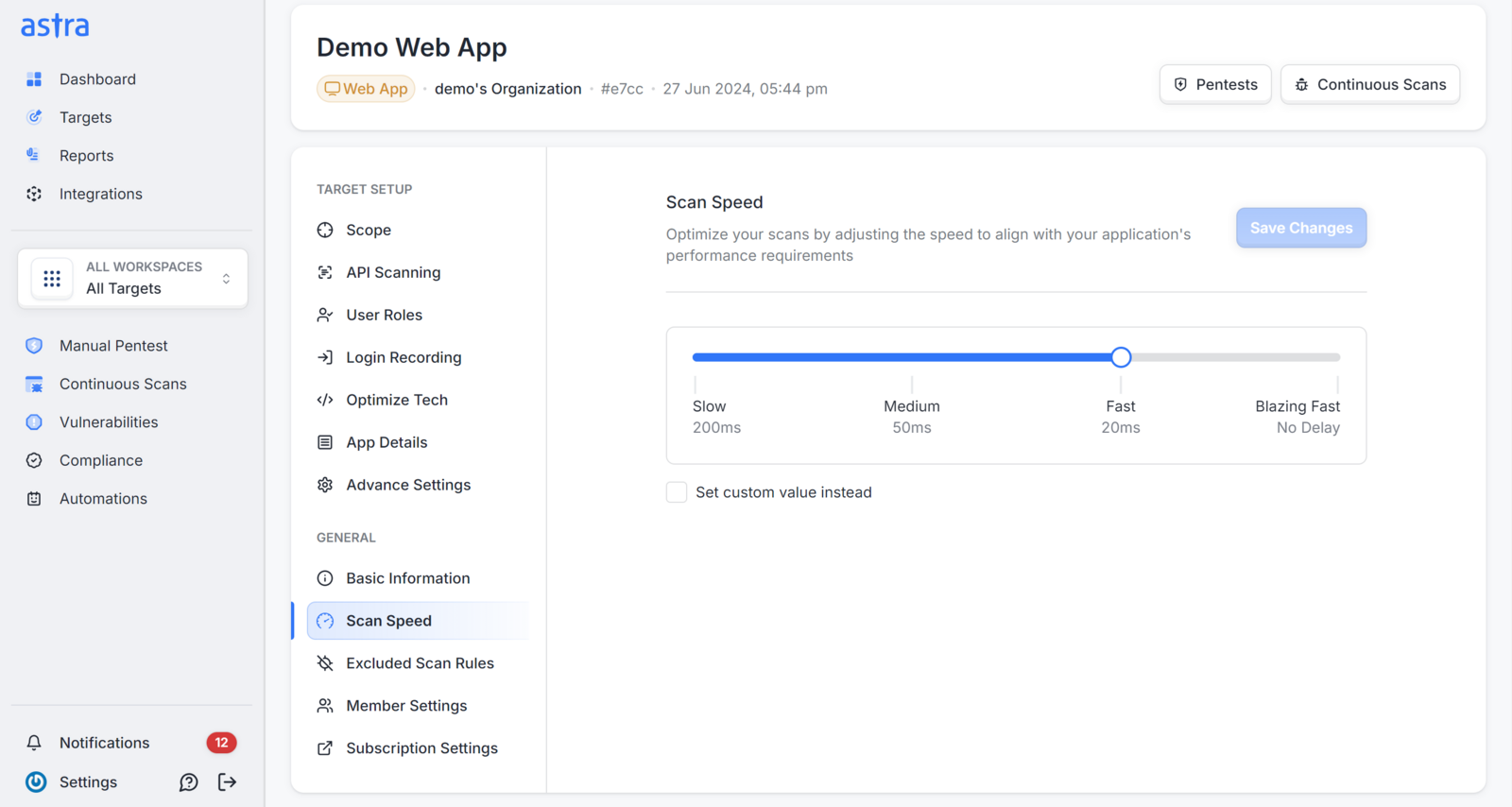Click the Notifications bell icon

(34, 743)
